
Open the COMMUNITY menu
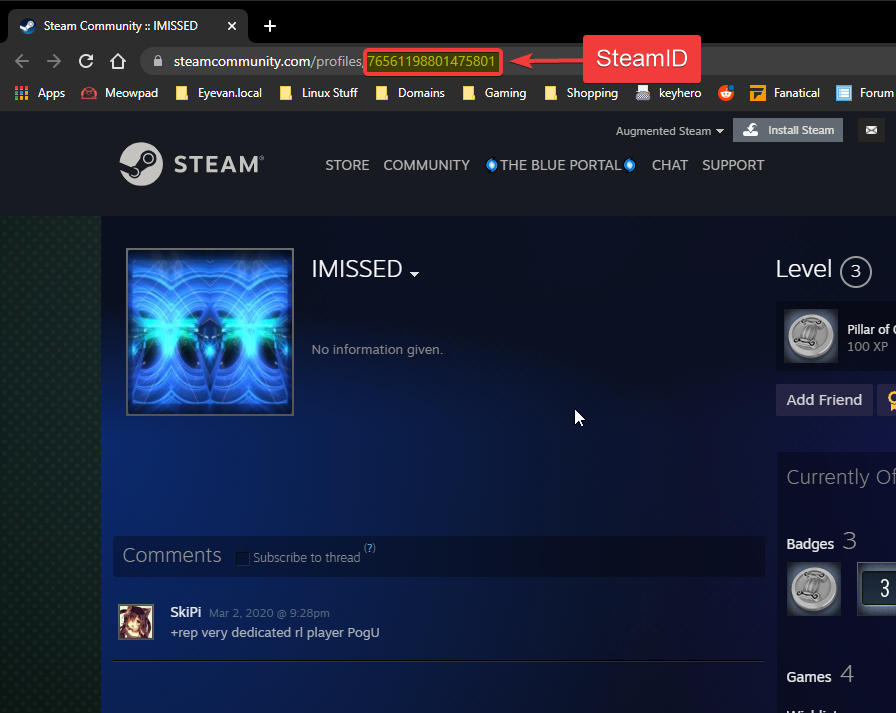426,165
